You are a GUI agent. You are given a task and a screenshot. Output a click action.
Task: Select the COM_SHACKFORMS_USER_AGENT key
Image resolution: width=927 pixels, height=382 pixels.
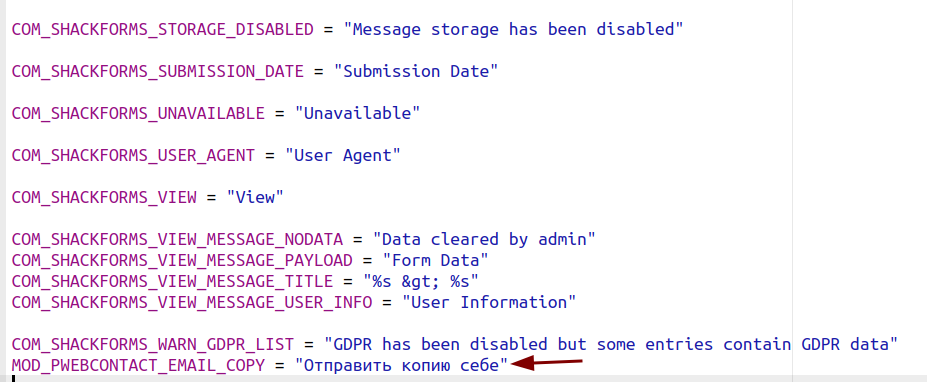[134, 156]
